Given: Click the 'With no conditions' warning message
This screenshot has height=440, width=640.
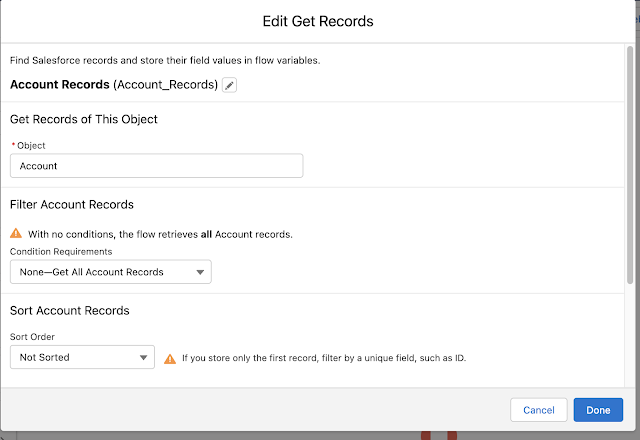Looking at the screenshot, I should tap(160, 233).
